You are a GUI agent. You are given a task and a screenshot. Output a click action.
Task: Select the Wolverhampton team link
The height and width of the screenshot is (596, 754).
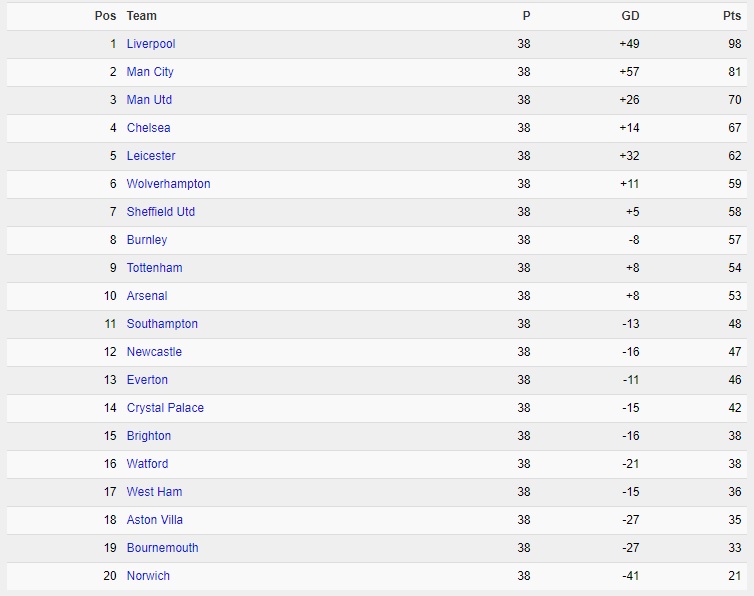pyautogui.click(x=168, y=184)
